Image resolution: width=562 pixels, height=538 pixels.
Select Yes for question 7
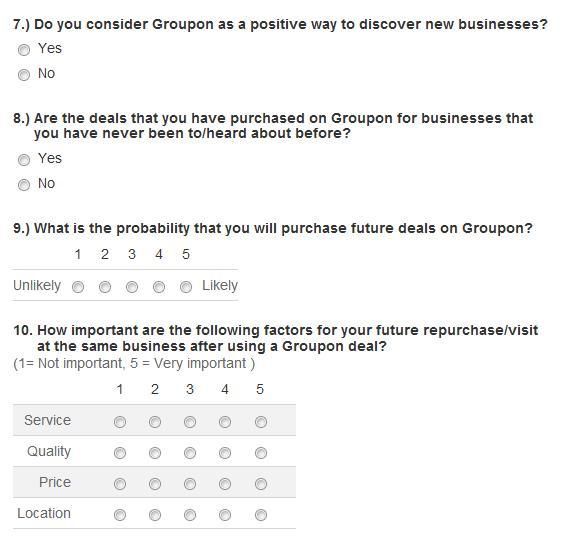pyautogui.click(x=24, y=50)
